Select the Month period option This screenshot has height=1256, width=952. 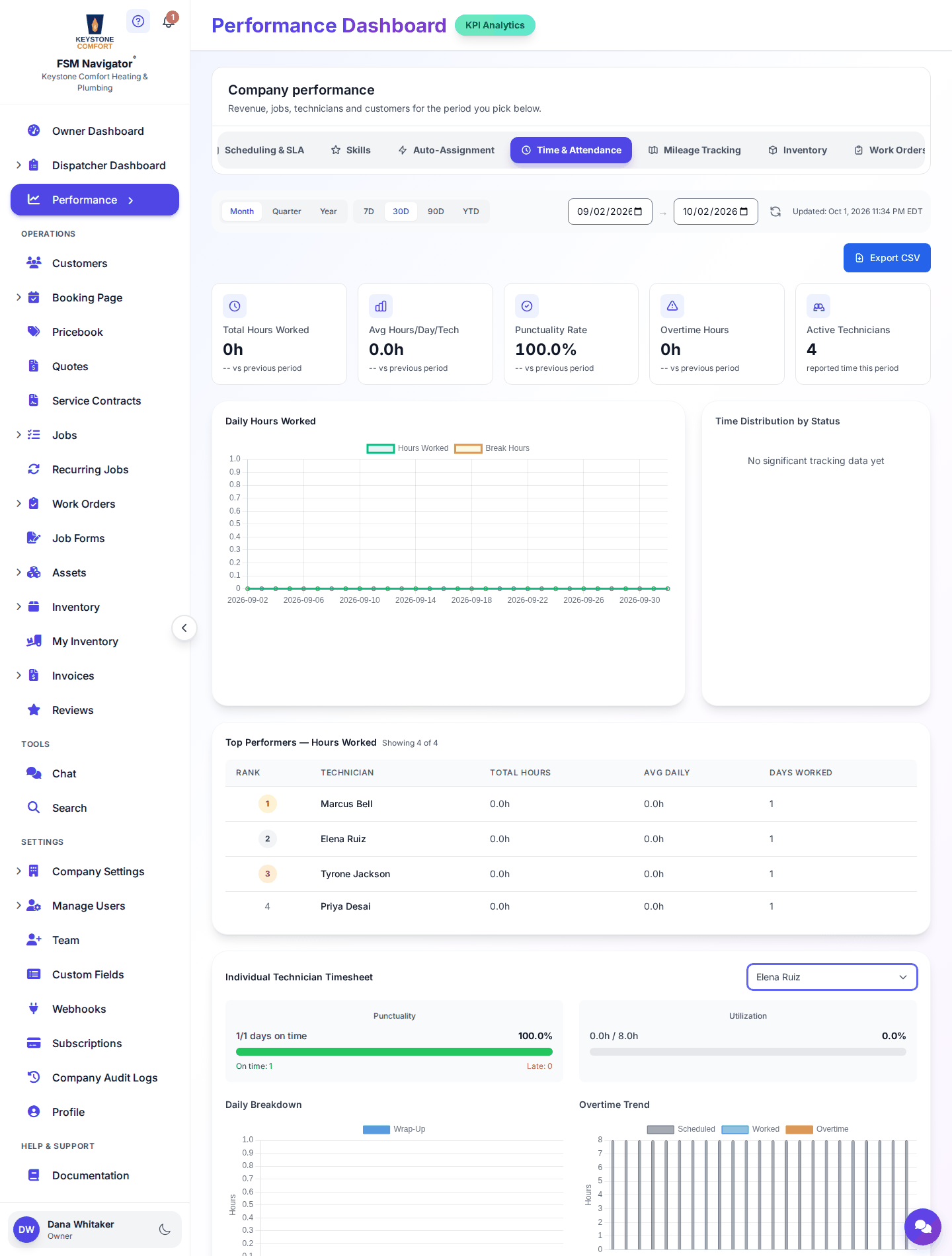click(242, 212)
